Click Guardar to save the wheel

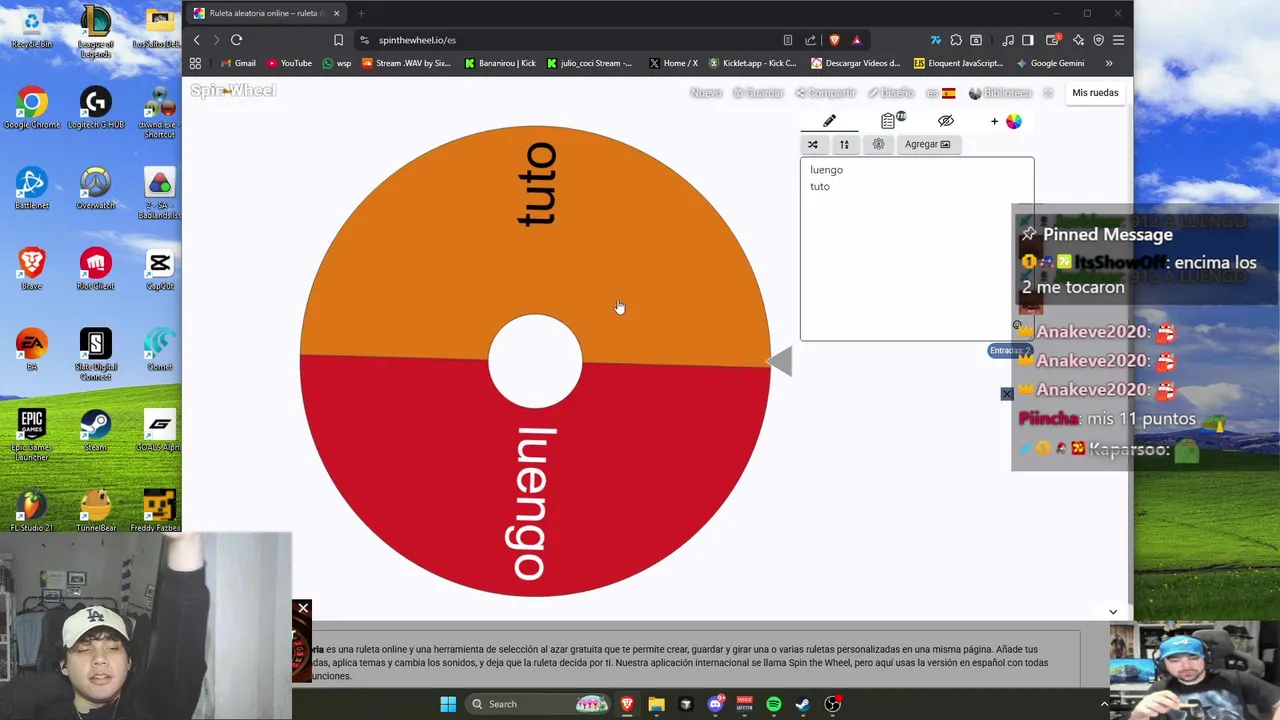[x=759, y=93]
